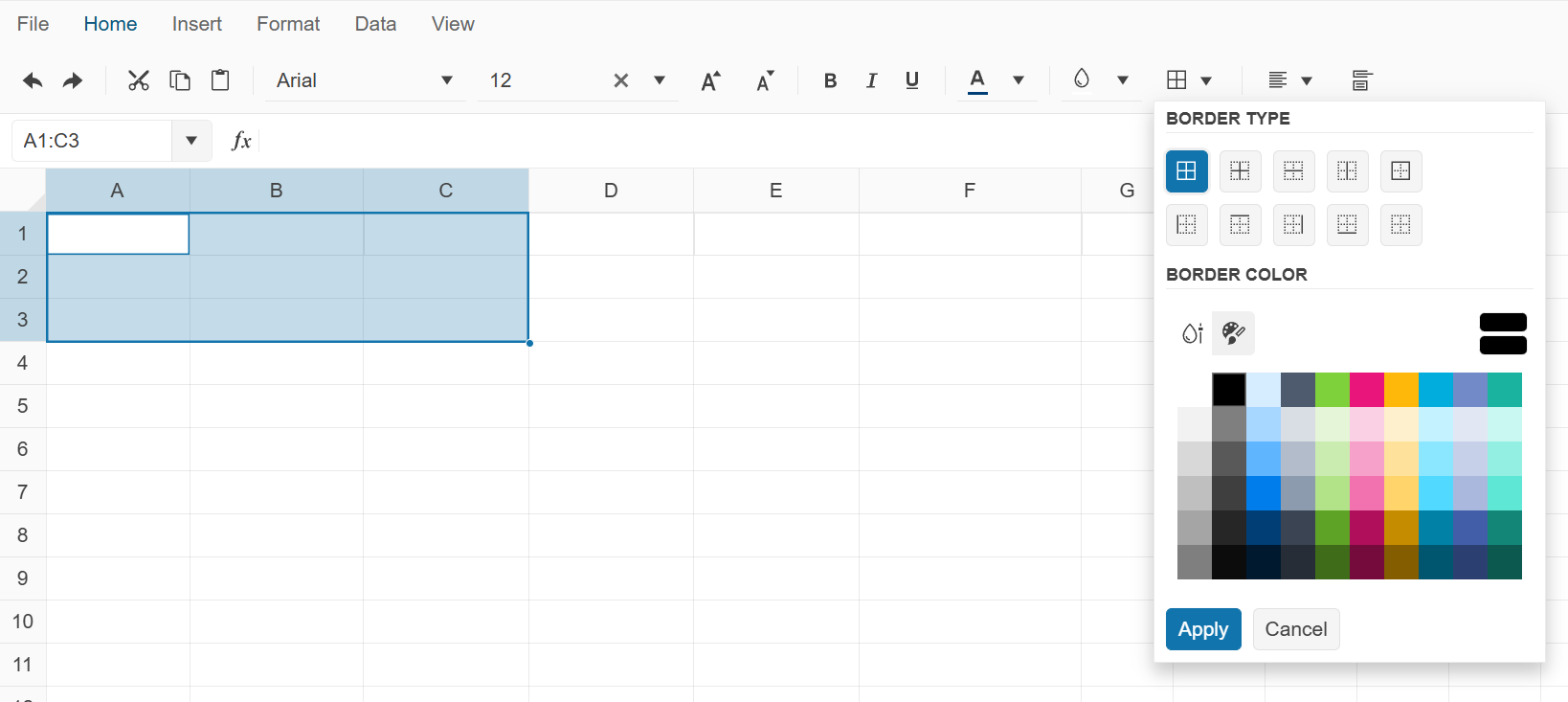This screenshot has width=1568, height=702.
Task: Expand the Arial font family dropdown
Action: (x=446, y=80)
